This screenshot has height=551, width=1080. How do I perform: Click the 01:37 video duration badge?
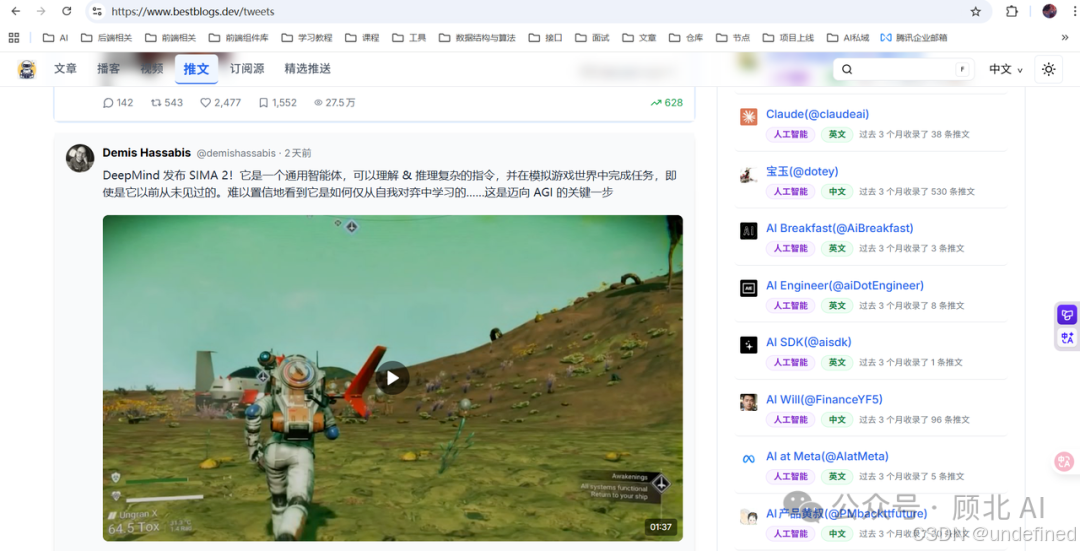coord(661,527)
